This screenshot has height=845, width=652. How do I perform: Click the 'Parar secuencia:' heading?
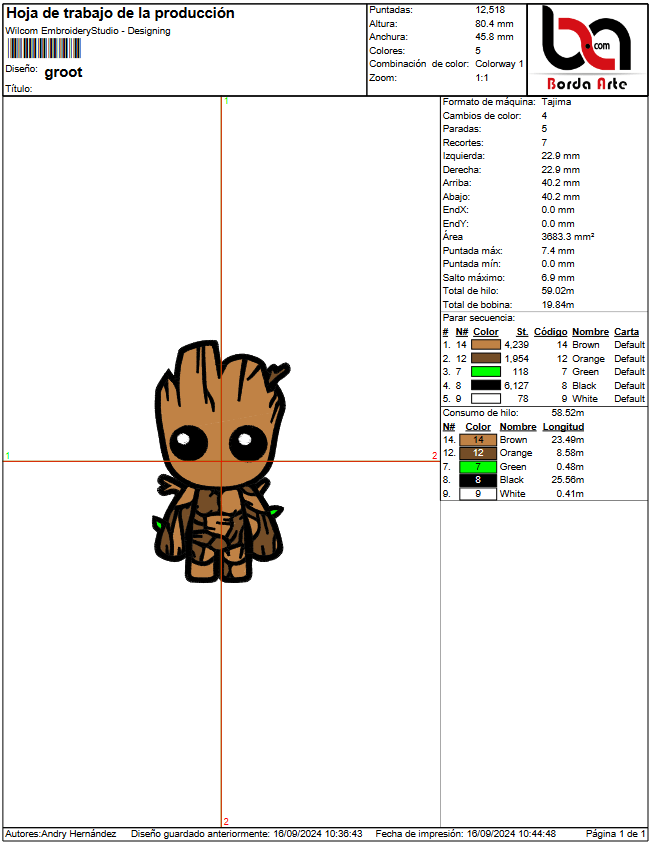click(x=478, y=318)
